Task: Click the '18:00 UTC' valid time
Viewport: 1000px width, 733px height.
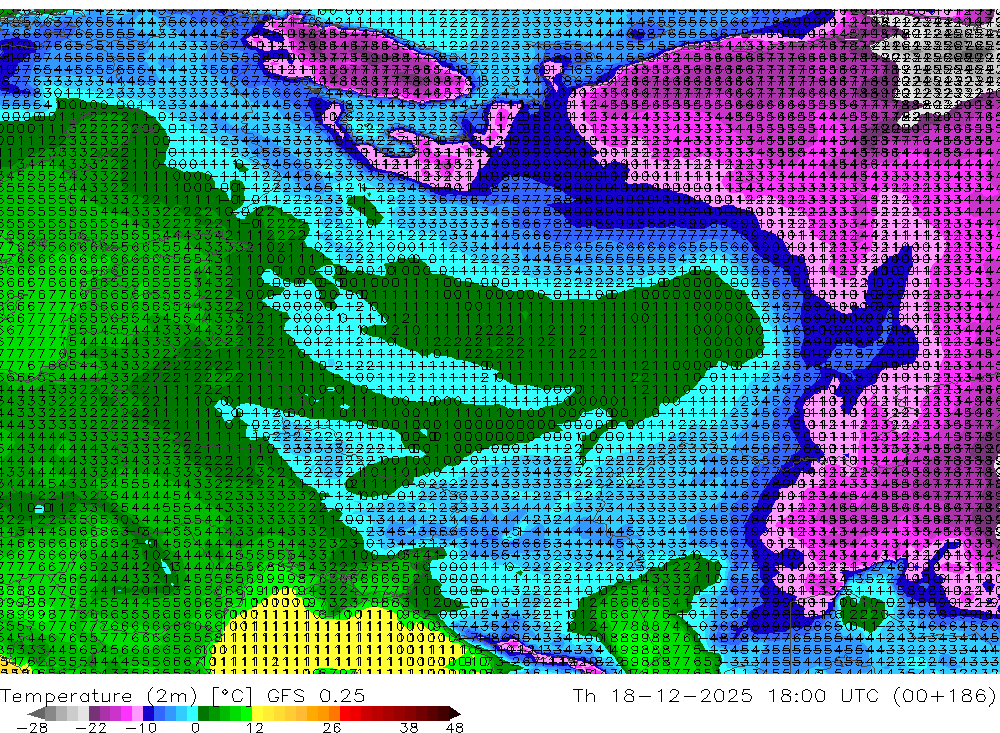Action: 823,695
